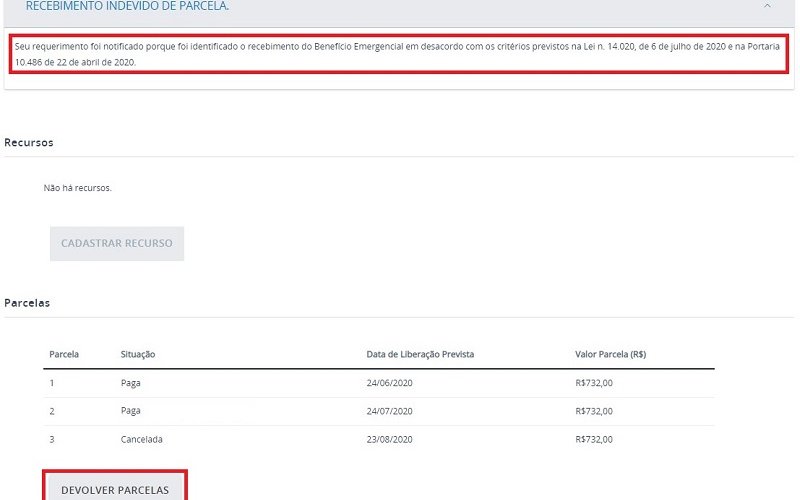Click the DEVOLVER PARCELAS button
800x500 pixels.
(115, 489)
